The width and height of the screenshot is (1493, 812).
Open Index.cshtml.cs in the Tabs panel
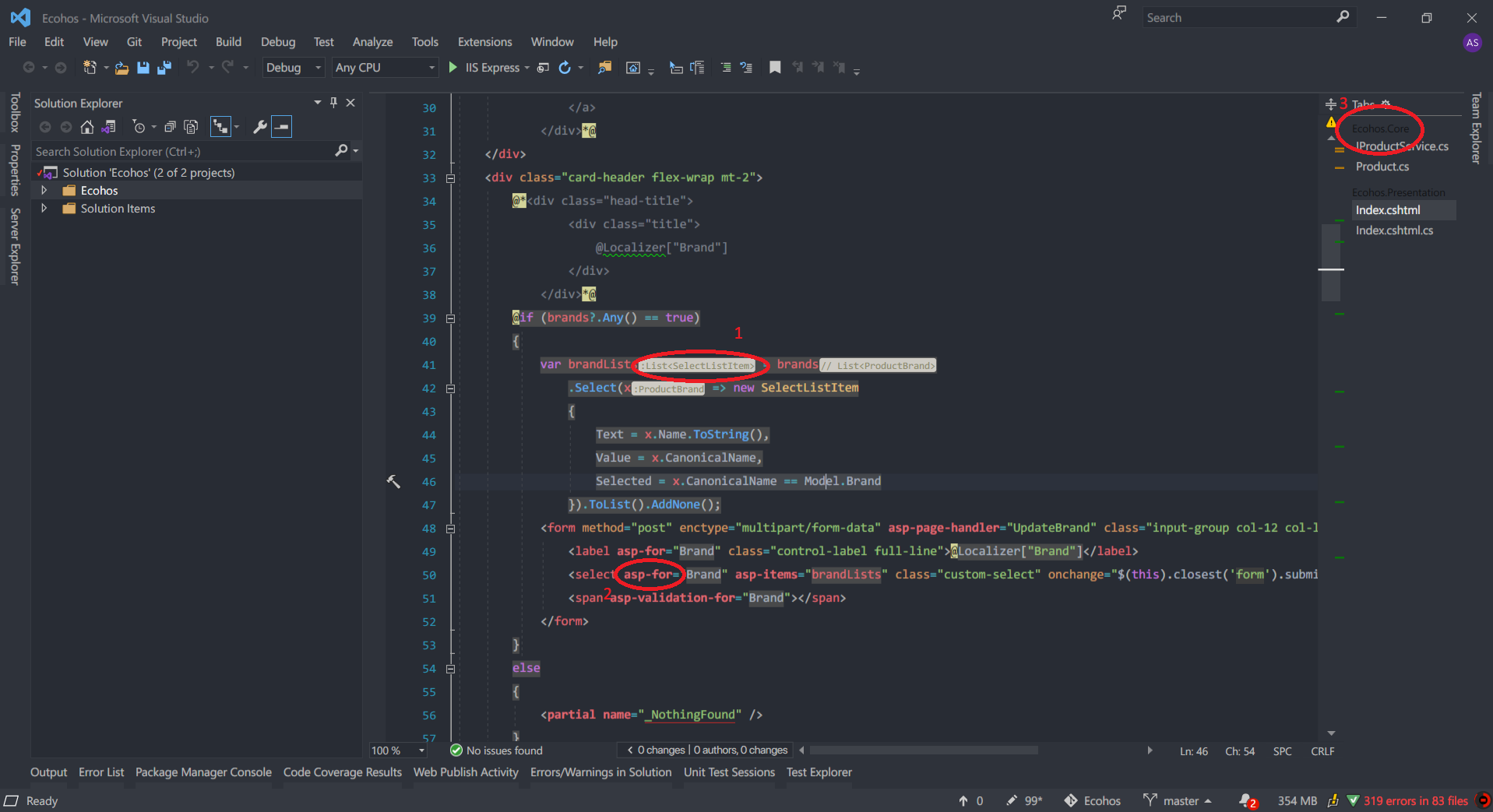point(1394,230)
